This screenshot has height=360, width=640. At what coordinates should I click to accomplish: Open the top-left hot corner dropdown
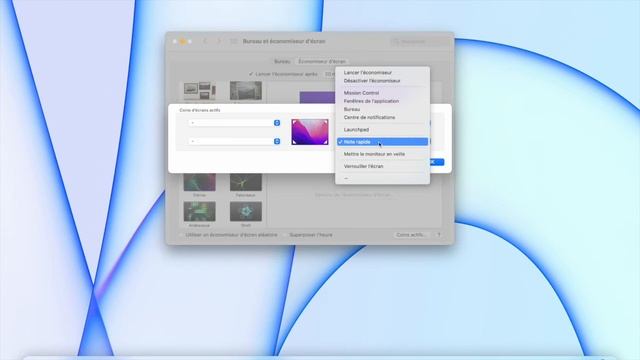point(234,123)
